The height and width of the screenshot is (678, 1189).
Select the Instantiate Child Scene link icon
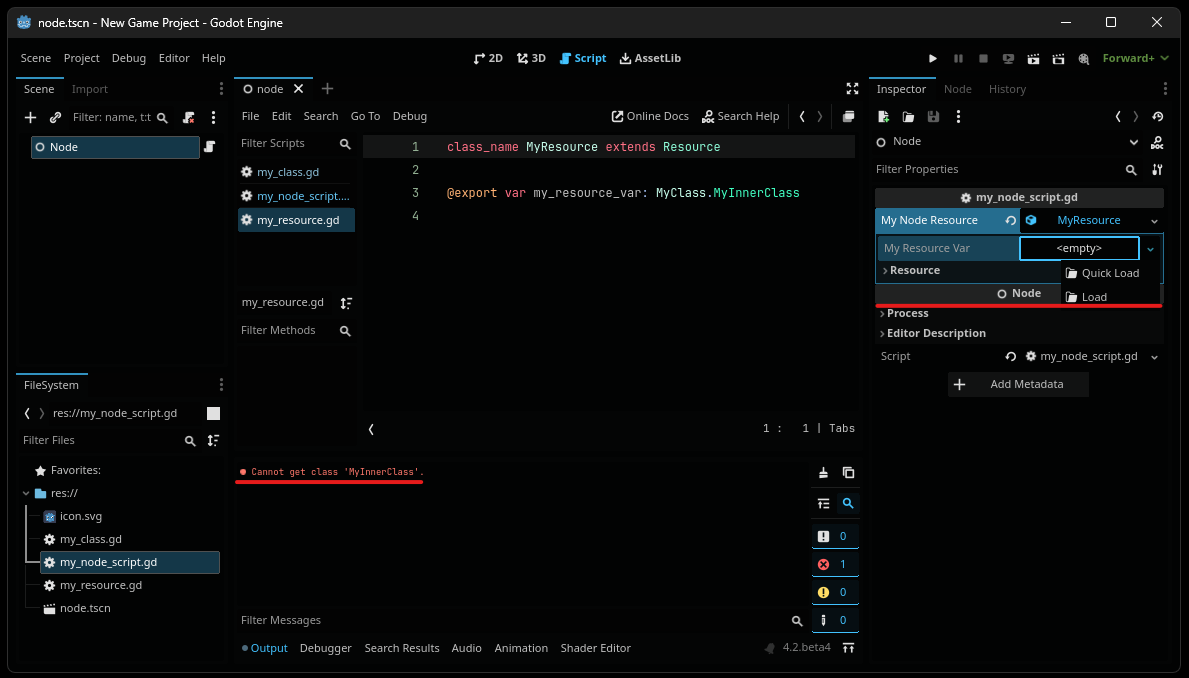tap(55, 117)
